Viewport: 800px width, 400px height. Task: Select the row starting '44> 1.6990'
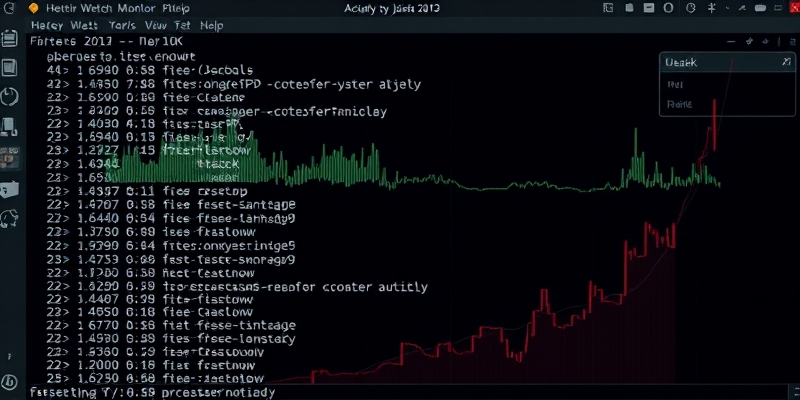[149, 70]
